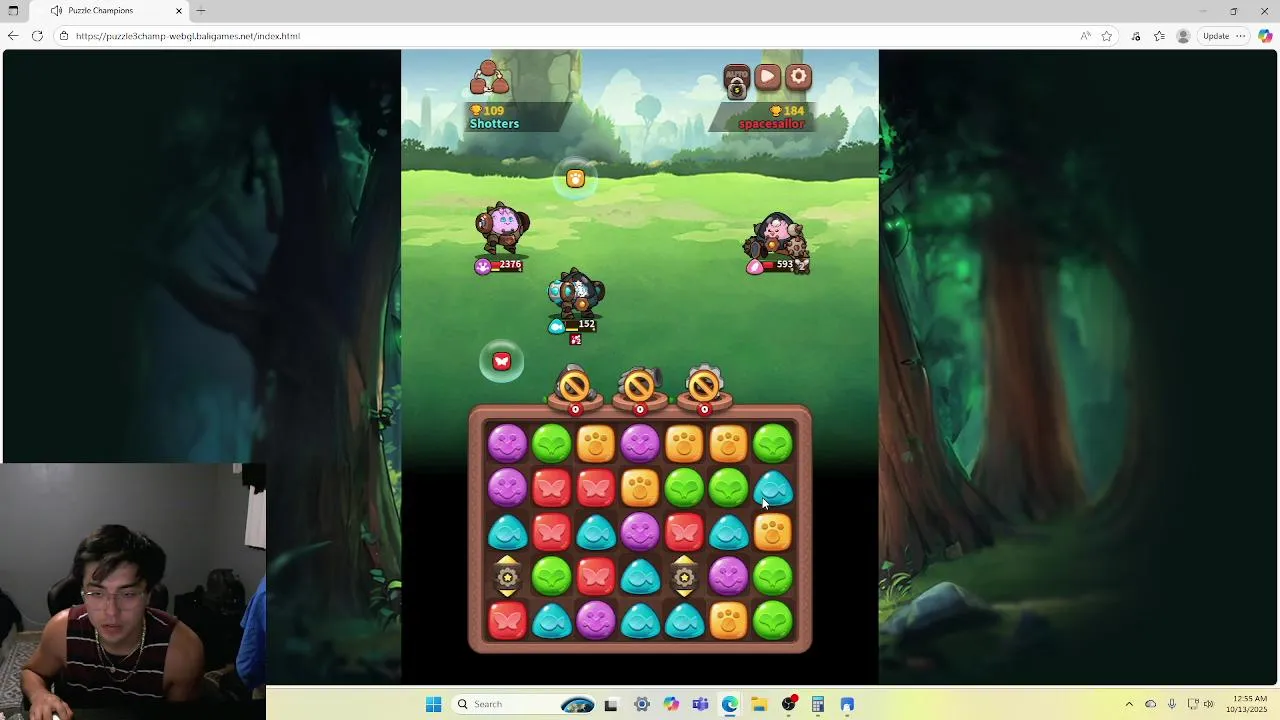
Task: Select the cyan fish tile in second row
Action: 772,488
